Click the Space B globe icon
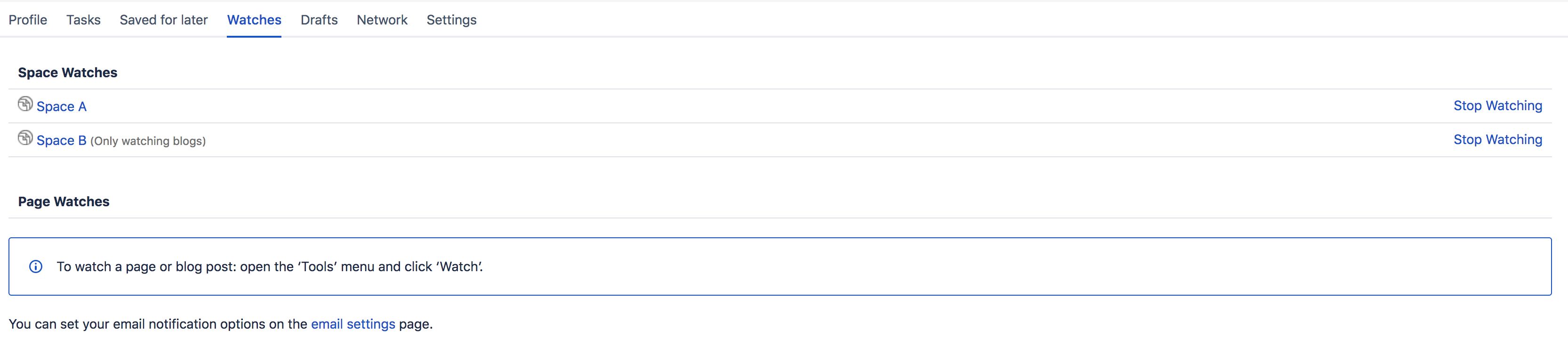The height and width of the screenshot is (355, 1568). pos(25,138)
